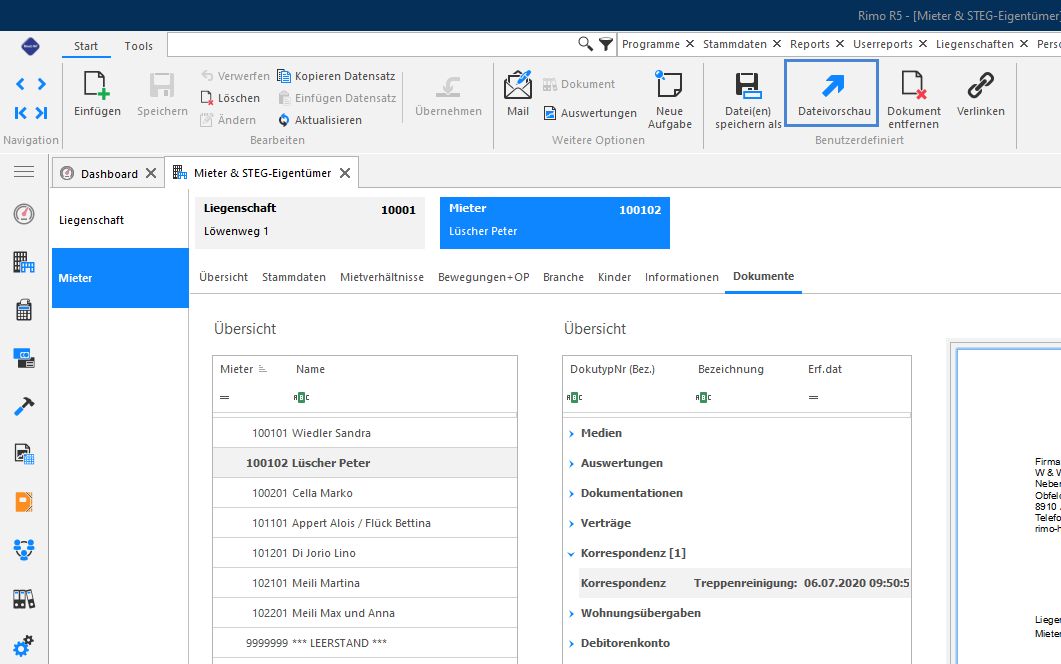Image resolution: width=1061 pixels, height=664 pixels.
Task: Open Auswertungen in Weitere Optionen
Action: [x=591, y=113]
